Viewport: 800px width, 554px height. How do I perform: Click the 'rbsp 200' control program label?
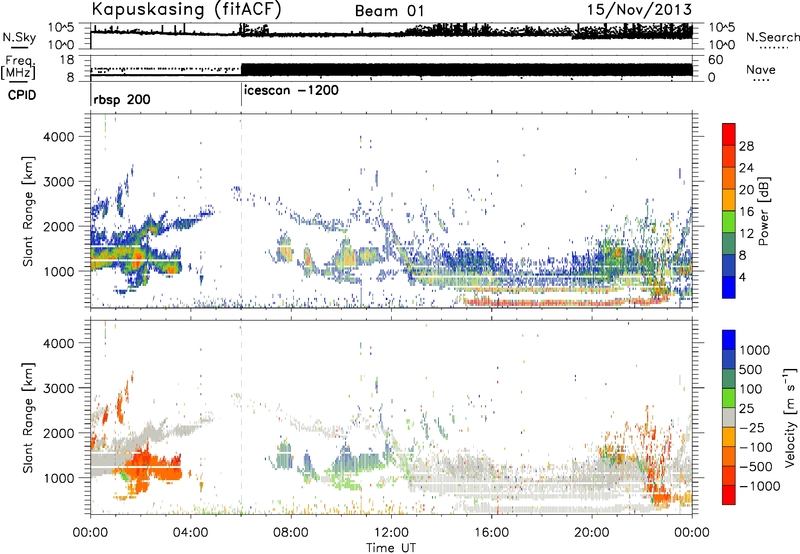(122, 99)
